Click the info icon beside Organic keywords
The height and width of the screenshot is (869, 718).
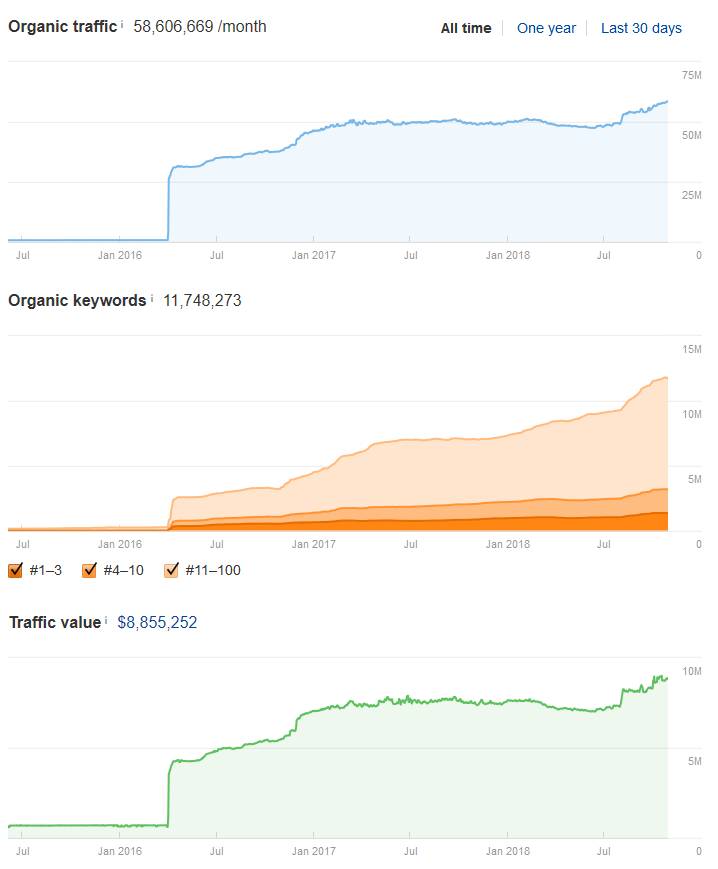pos(152,299)
